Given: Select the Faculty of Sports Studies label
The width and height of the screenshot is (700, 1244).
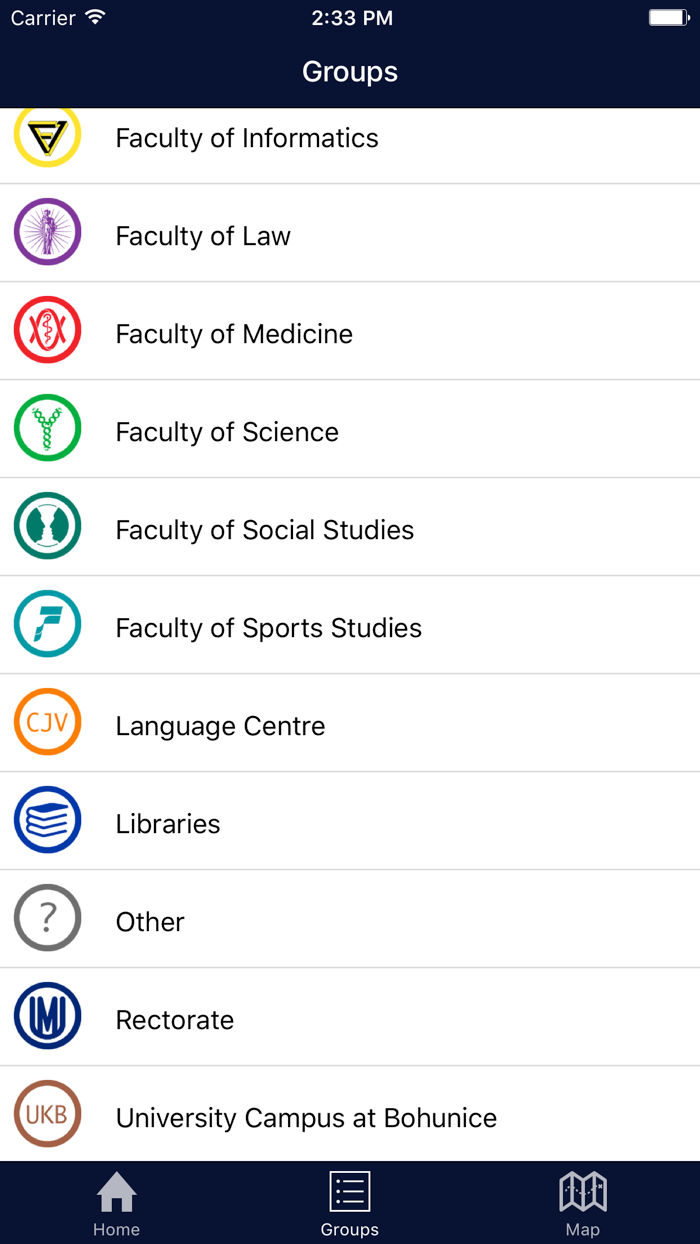Looking at the screenshot, I should 268,628.
